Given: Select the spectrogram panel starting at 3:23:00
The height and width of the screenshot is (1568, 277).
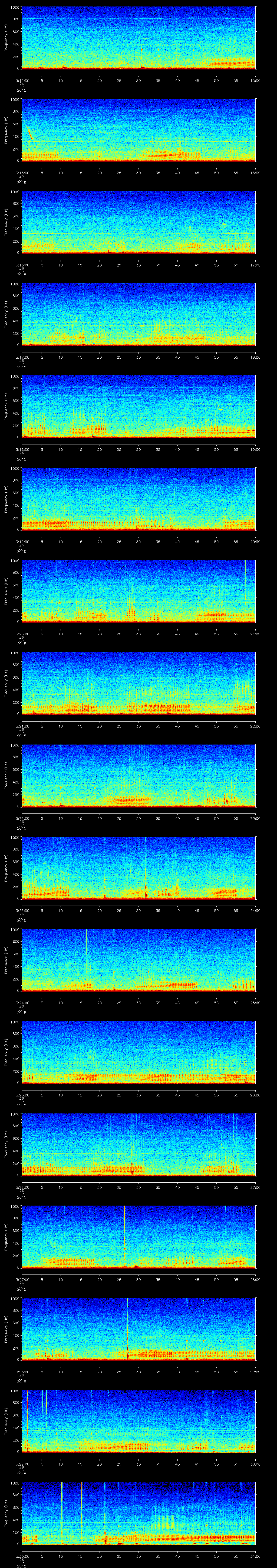Looking at the screenshot, I should click(x=138, y=868).
